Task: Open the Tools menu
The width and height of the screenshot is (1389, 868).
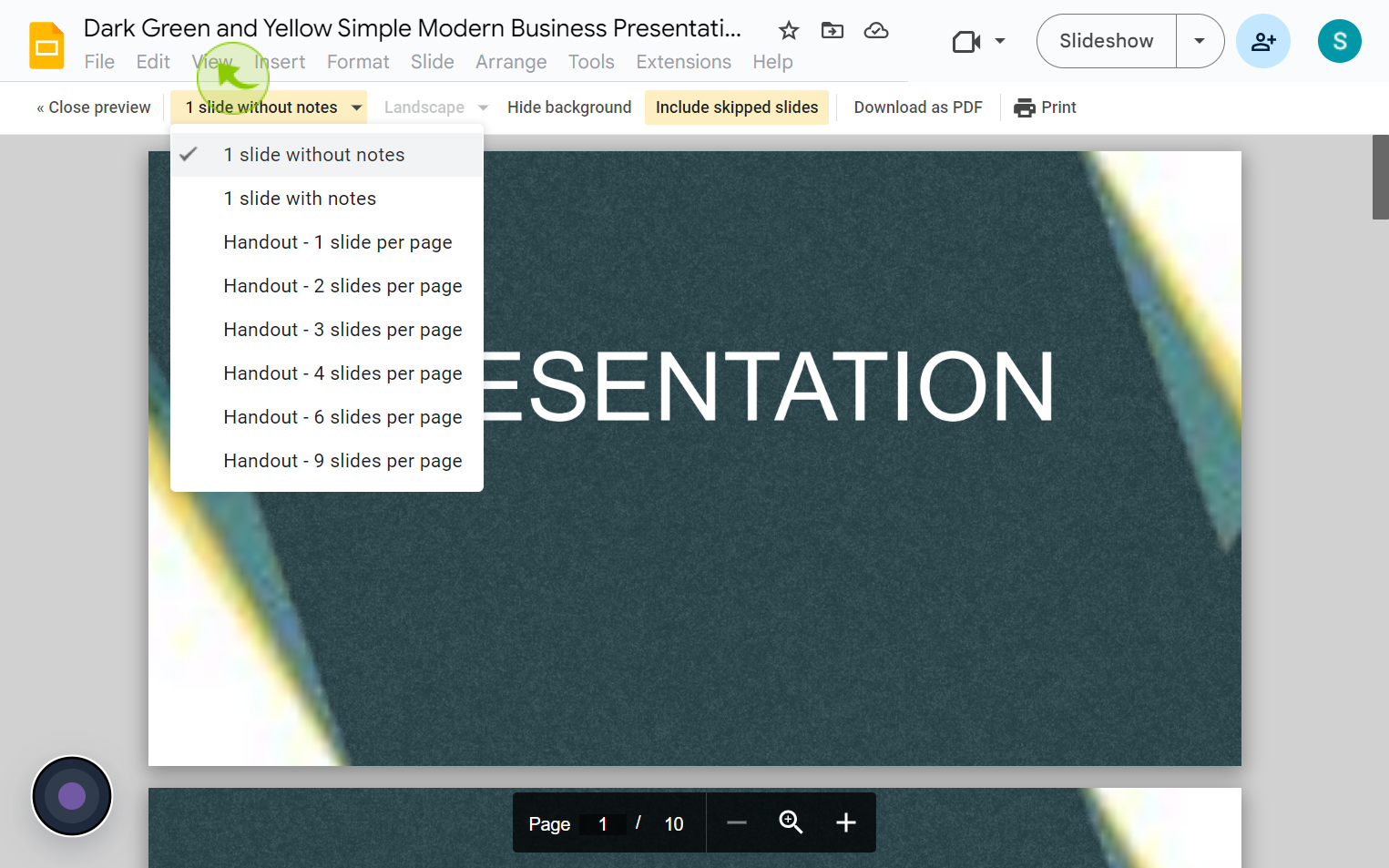Action: click(591, 62)
